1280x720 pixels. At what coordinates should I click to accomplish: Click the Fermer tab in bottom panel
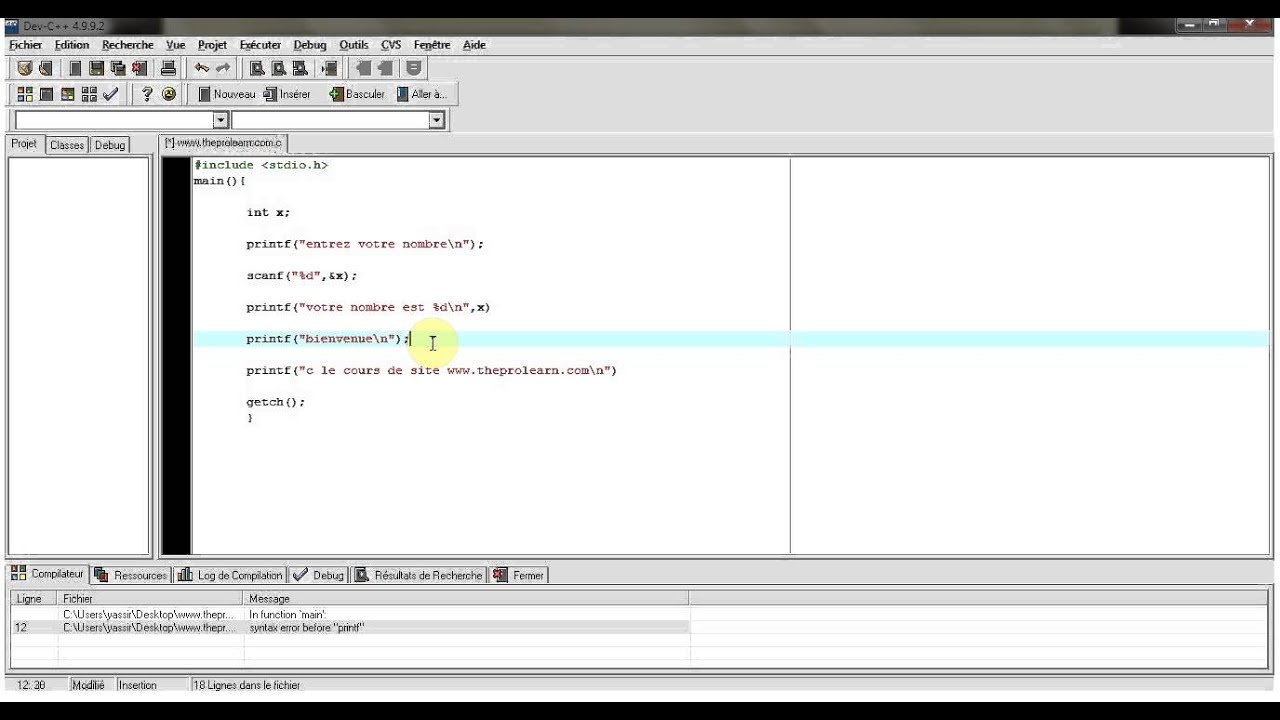point(519,575)
